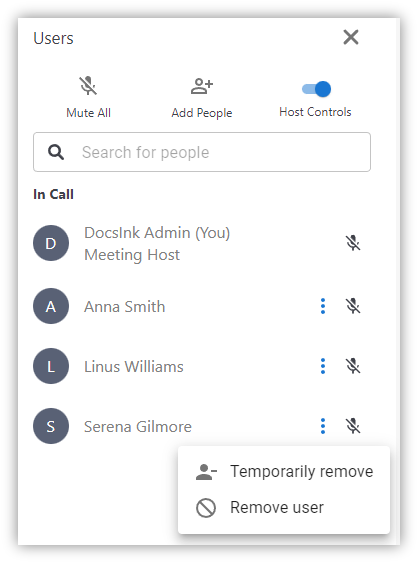The width and height of the screenshot is (418, 563).
Task: Open Serena Gilmore's three-dot options menu
Action: [x=323, y=426]
